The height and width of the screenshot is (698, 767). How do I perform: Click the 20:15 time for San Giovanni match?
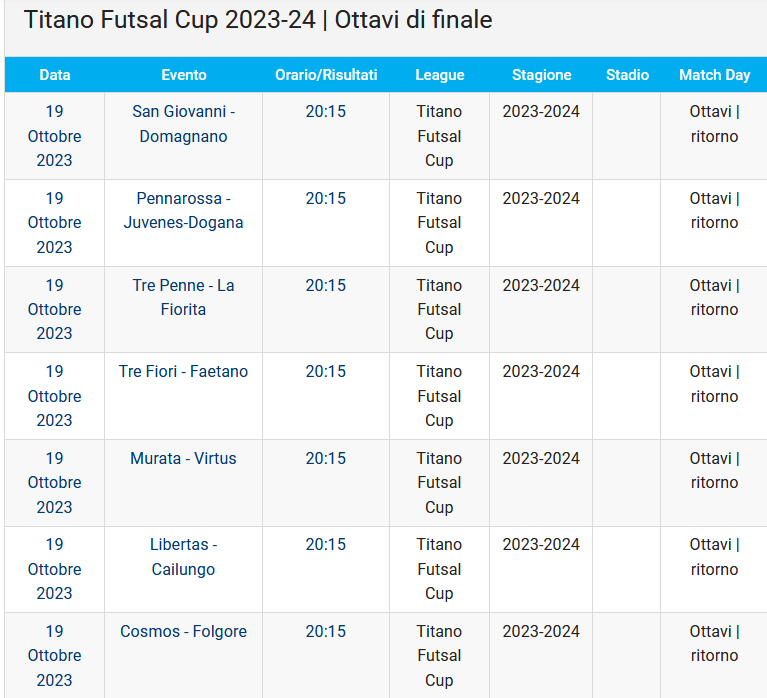(326, 111)
